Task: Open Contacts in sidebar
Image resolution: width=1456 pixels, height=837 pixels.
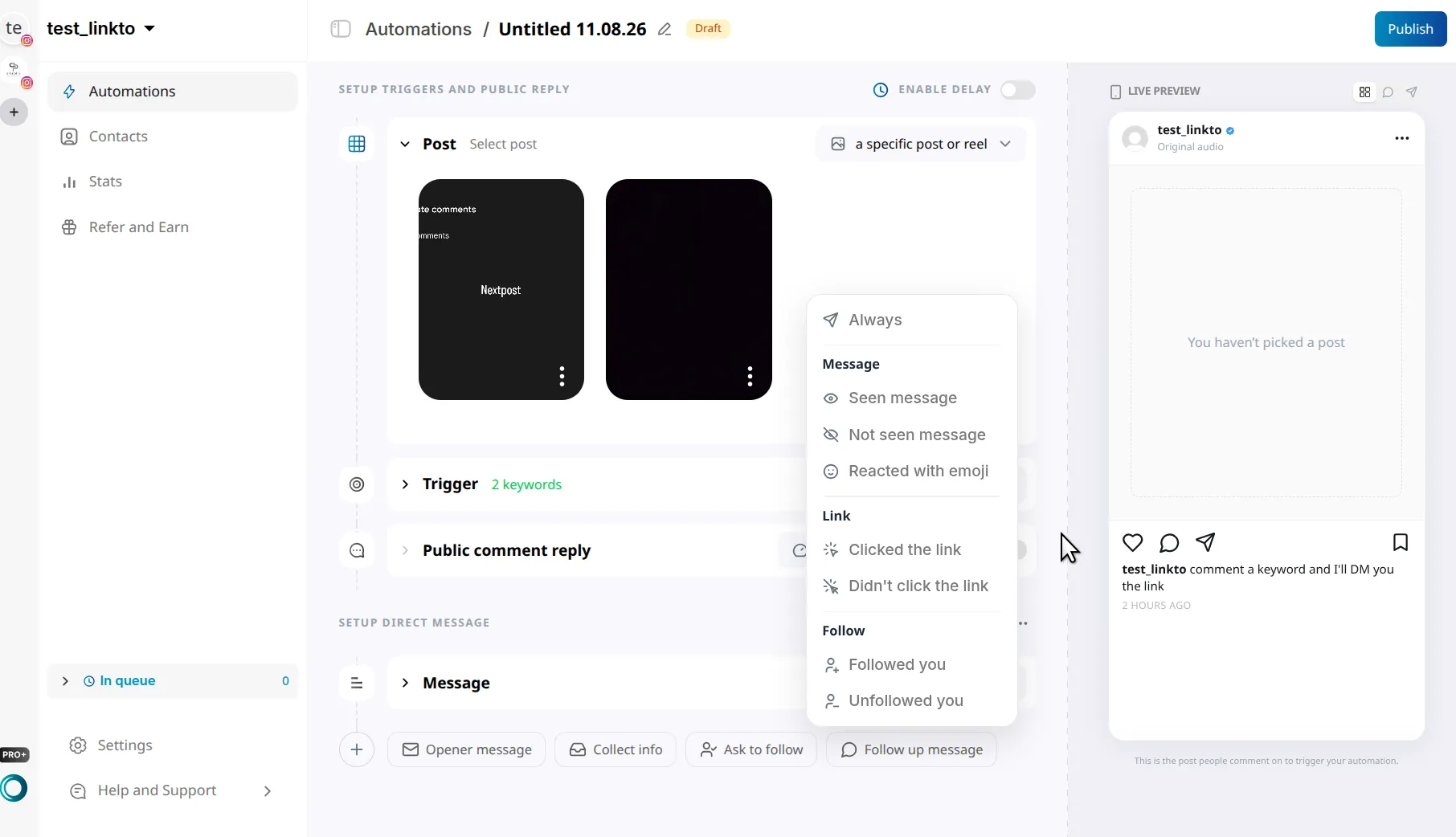Action: click(173, 137)
